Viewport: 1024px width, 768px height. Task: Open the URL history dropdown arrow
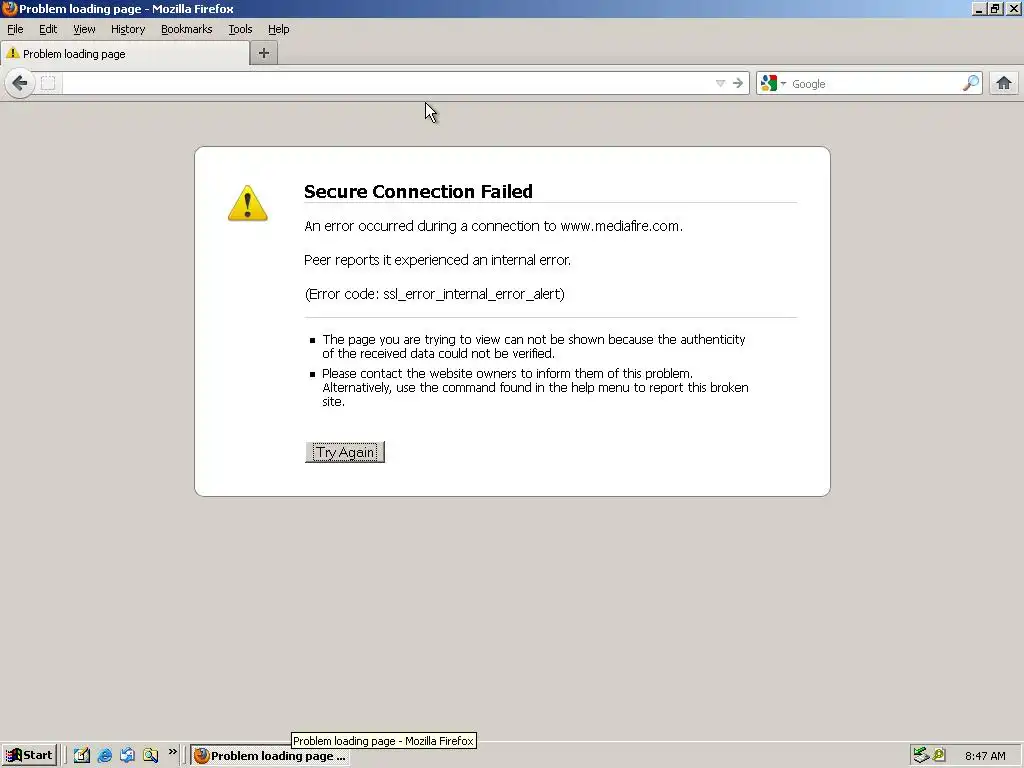tap(720, 83)
